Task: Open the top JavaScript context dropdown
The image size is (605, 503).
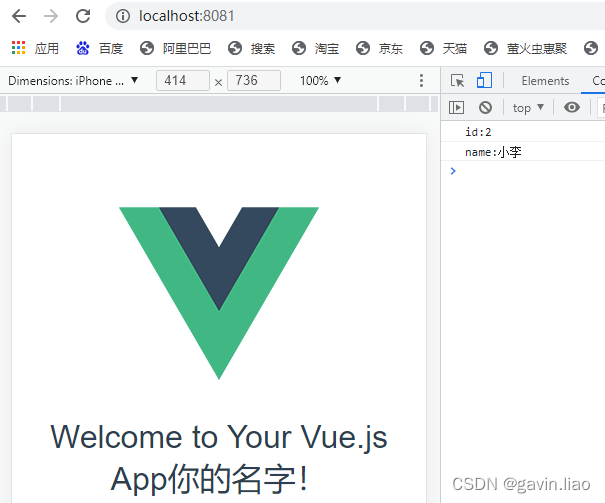Action: tap(528, 108)
